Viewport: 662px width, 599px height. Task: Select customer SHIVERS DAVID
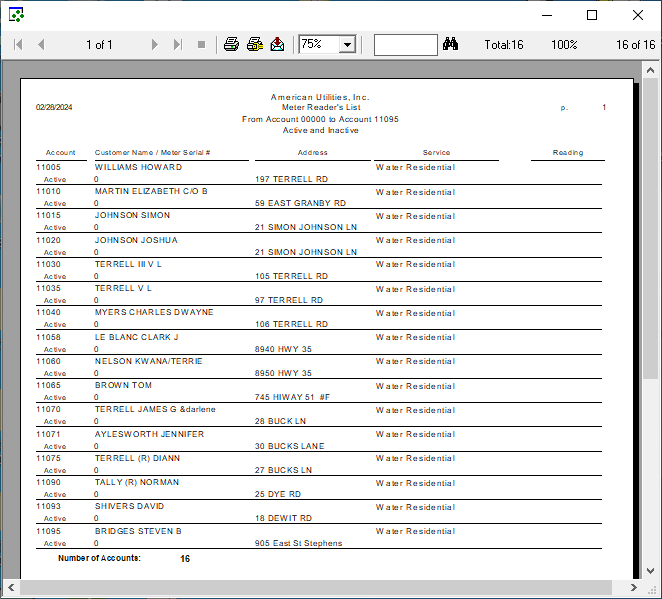(x=129, y=506)
